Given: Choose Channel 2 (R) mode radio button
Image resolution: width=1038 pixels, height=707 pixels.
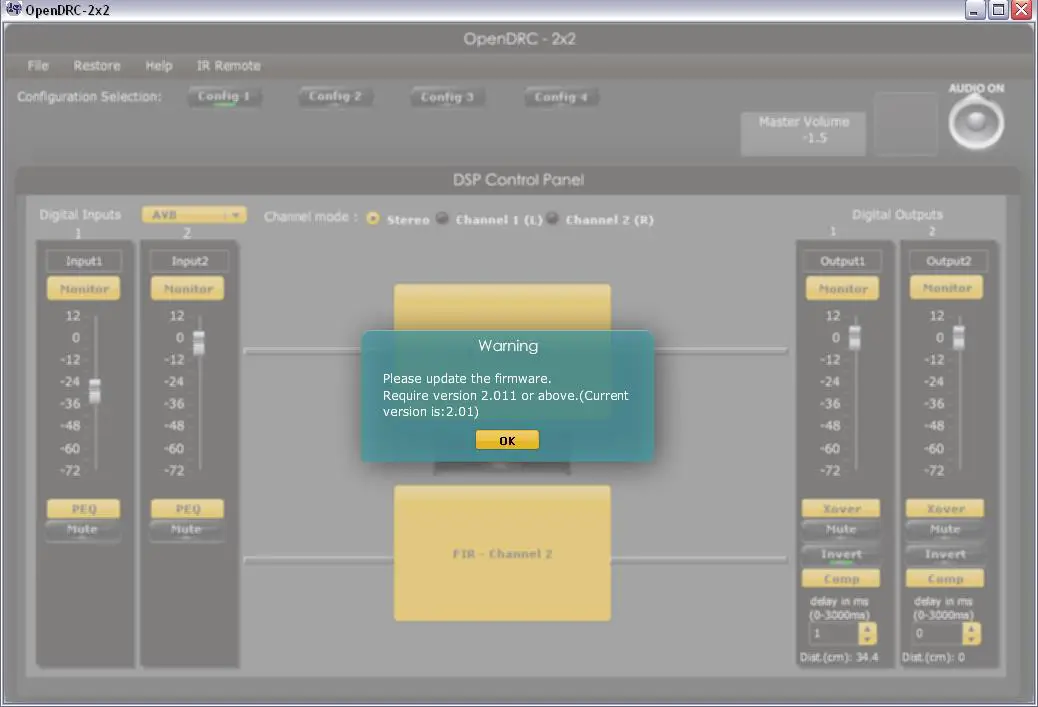Looking at the screenshot, I should [552, 219].
